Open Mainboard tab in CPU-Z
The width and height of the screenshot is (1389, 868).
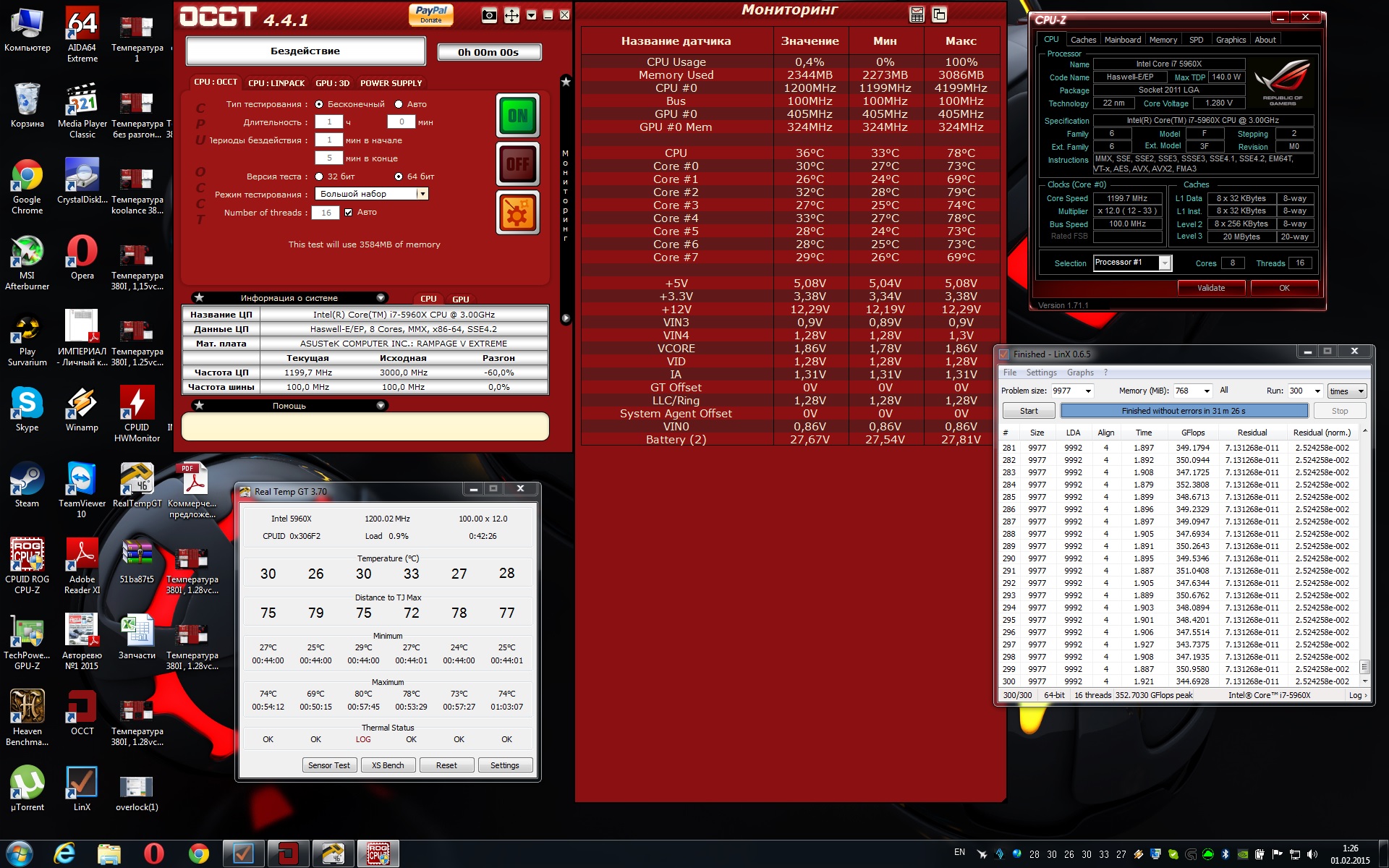(1122, 40)
